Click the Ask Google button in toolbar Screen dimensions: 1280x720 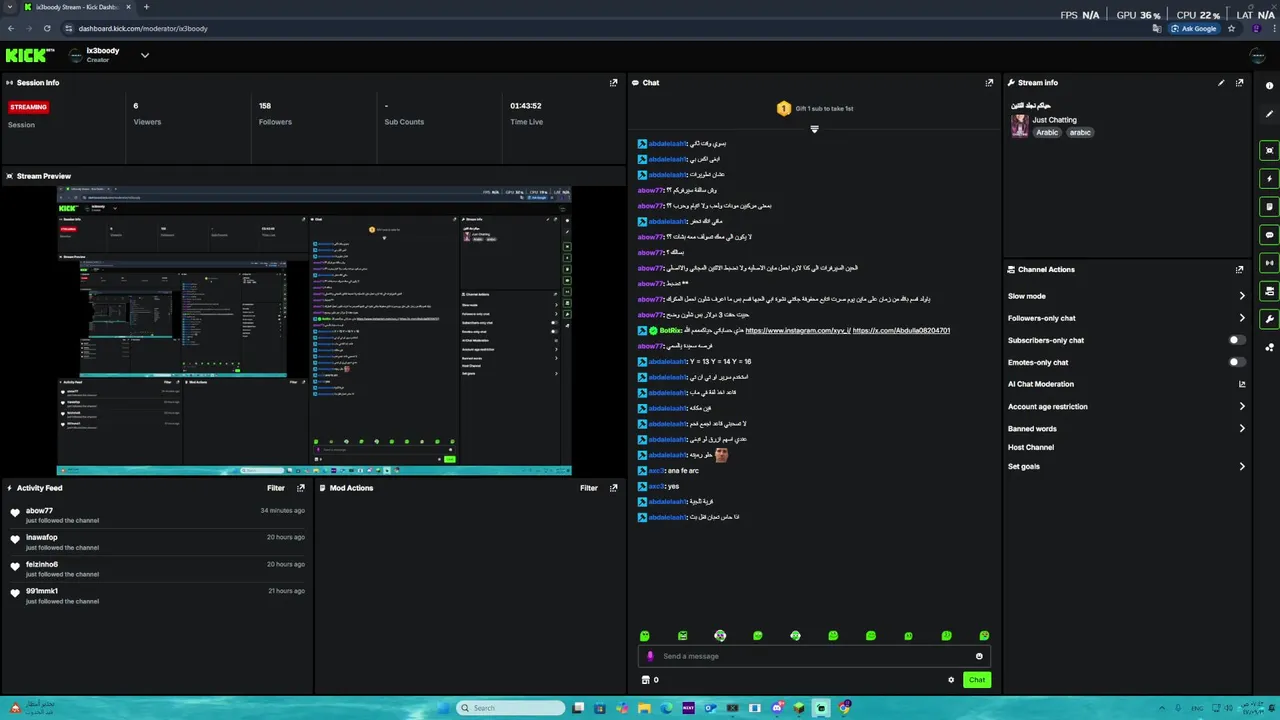pyautogui.click(x=1194, y=28)
